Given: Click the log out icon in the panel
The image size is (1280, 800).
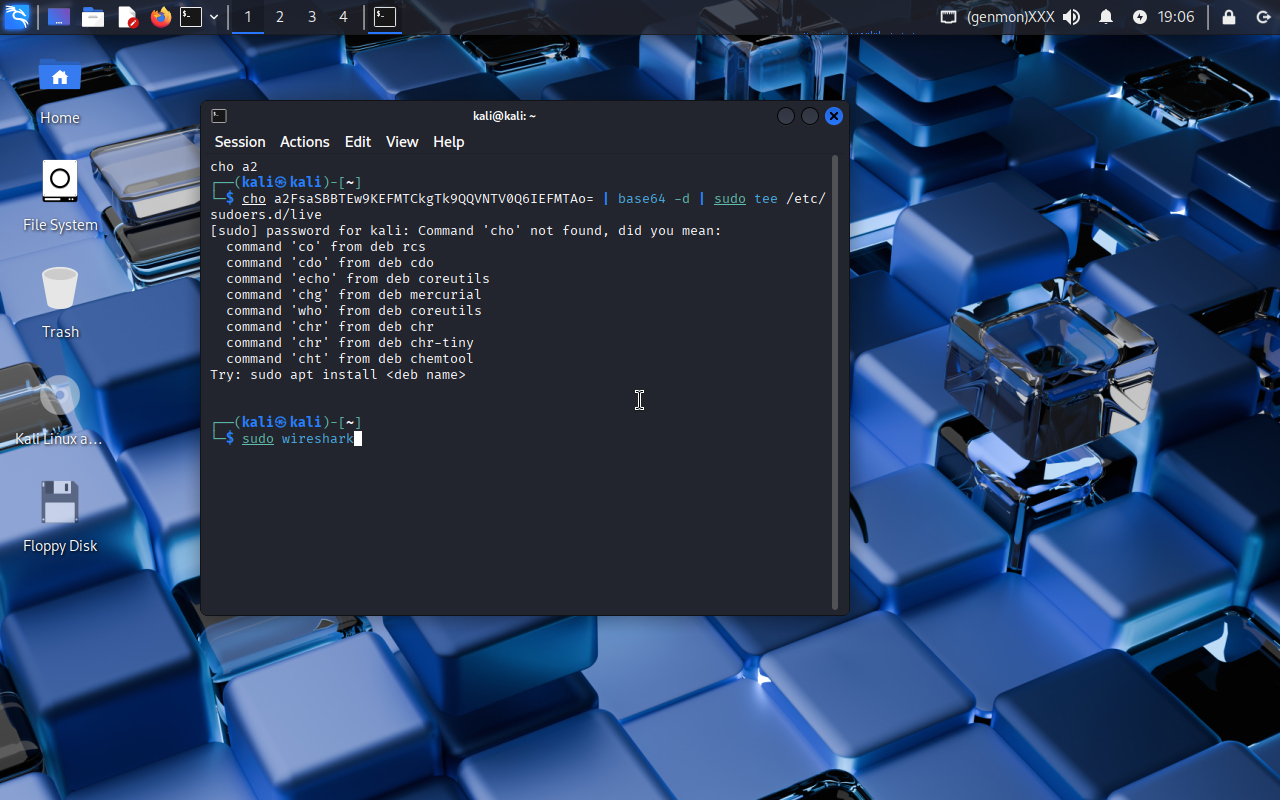Looking at the screenshot, I should [x=1263, y=17].
